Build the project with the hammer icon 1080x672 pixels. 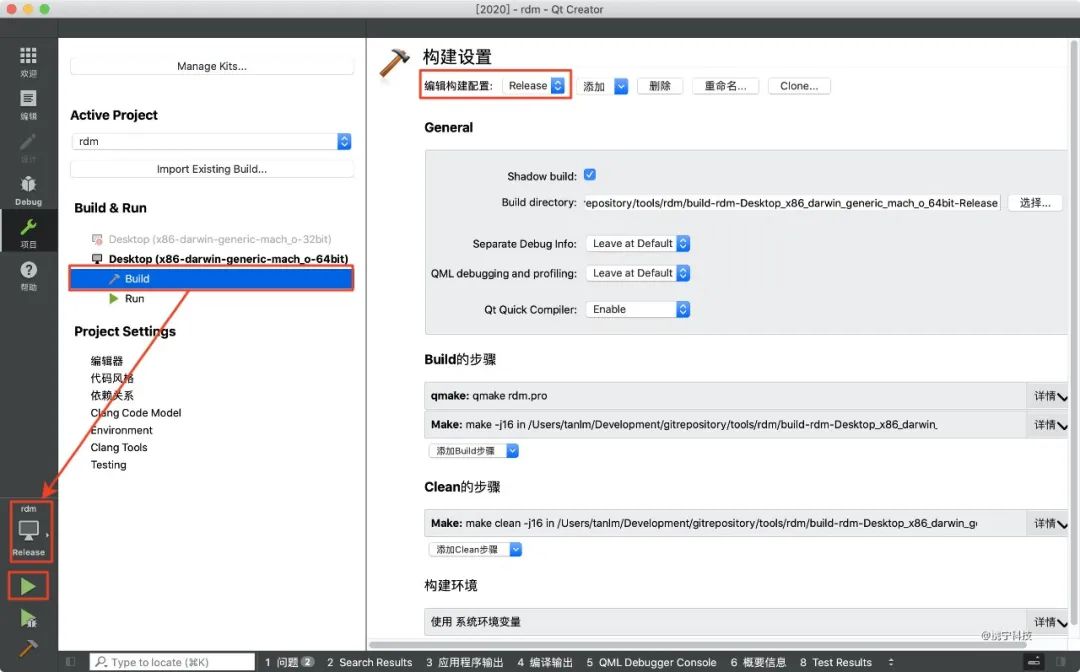[x=28, y=648]
